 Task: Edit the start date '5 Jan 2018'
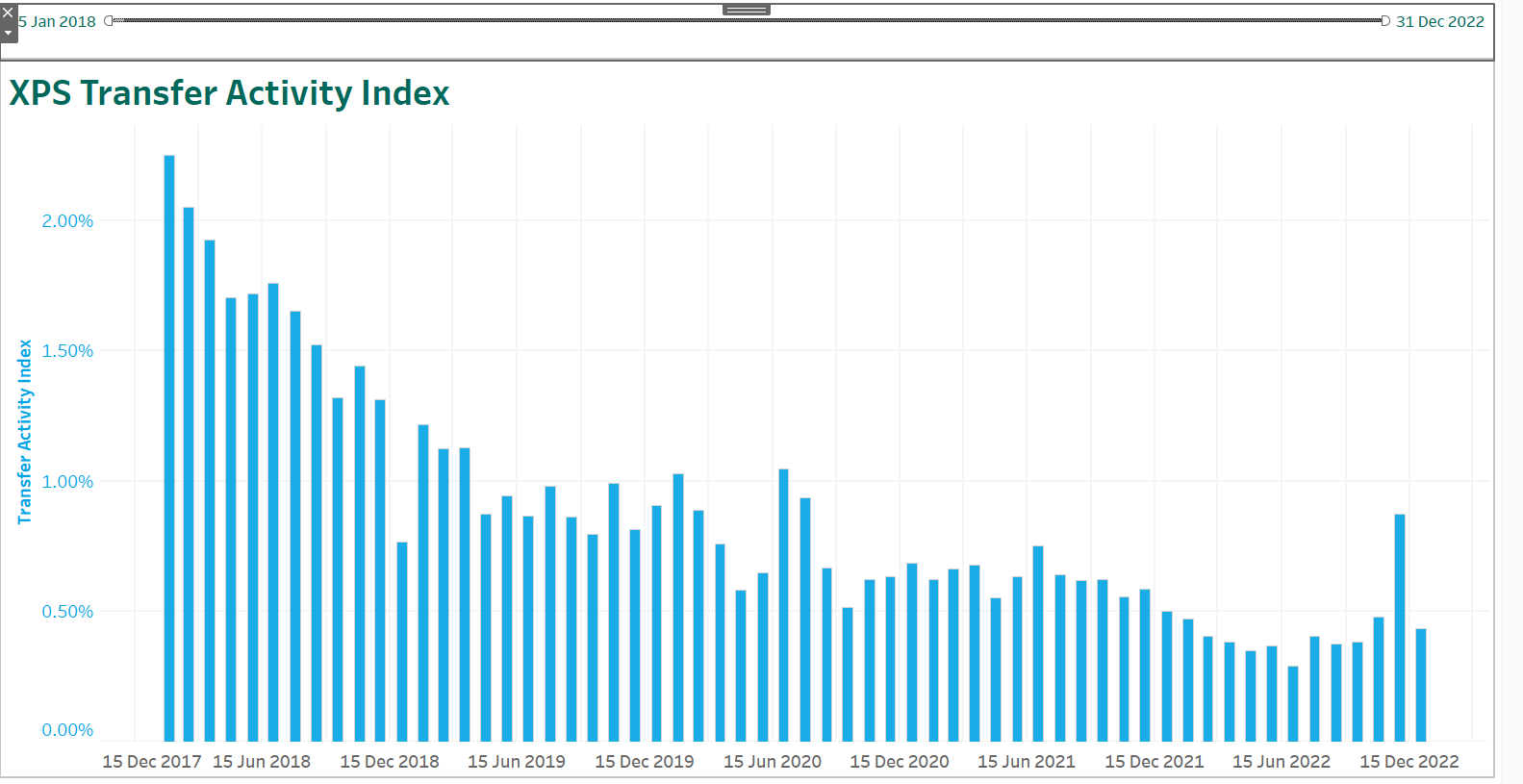point(58,21)
